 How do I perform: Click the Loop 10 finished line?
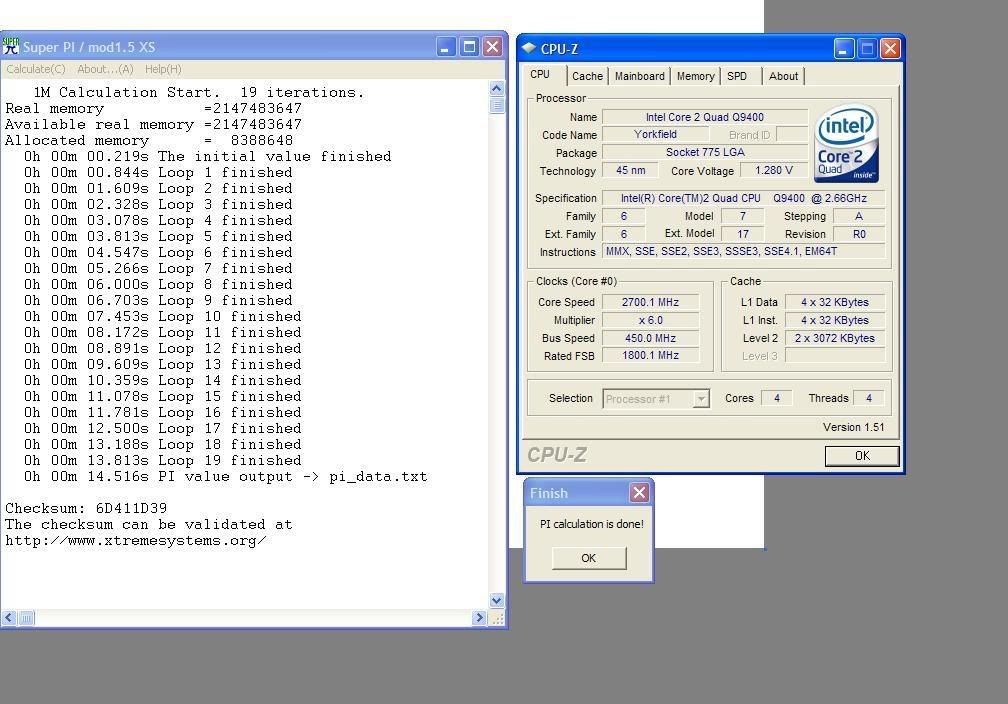tap(163, 316)
